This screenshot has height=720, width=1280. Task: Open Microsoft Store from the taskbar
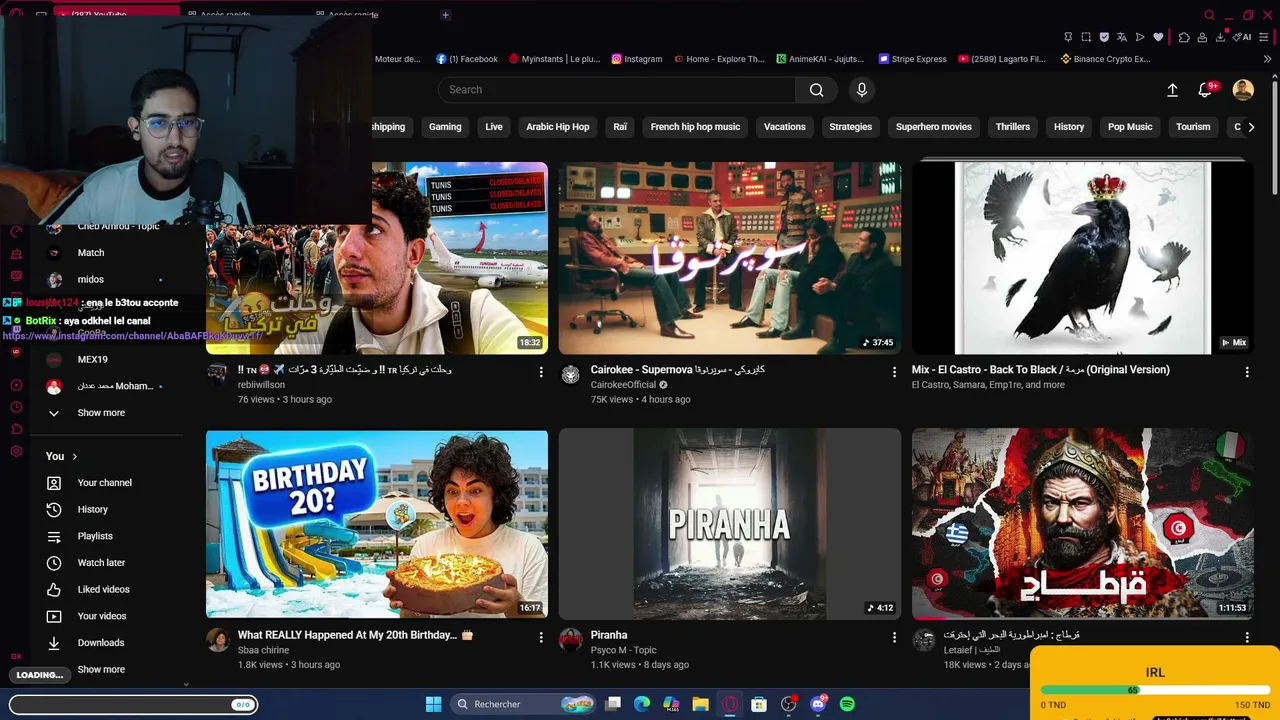pyautogui.click(x=759, y=704)
